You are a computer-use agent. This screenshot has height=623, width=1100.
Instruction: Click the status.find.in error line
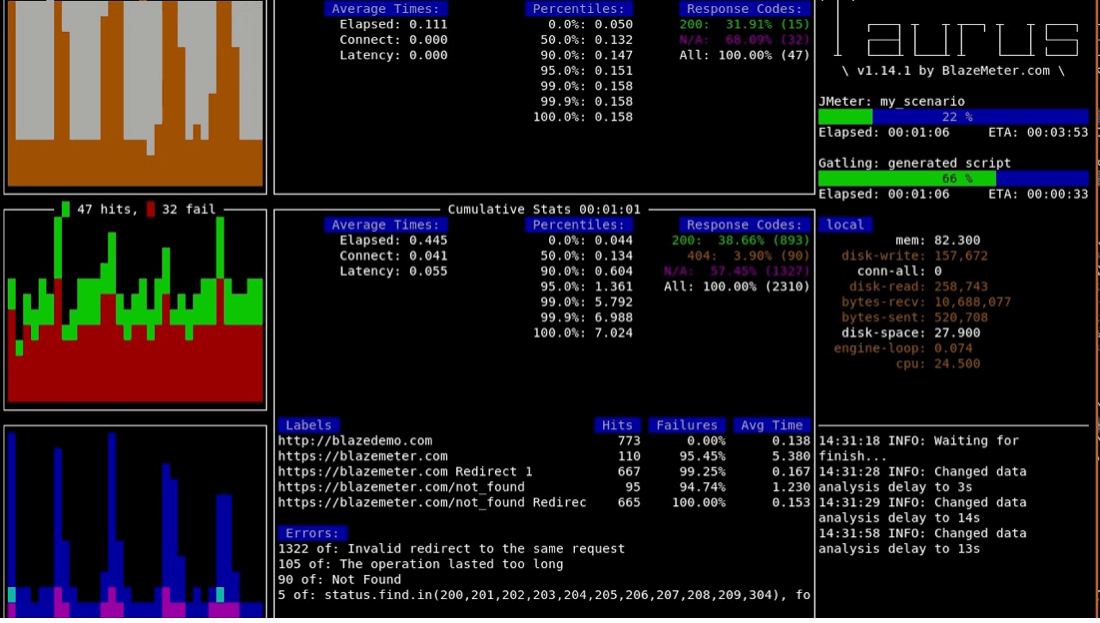[544, 595]
